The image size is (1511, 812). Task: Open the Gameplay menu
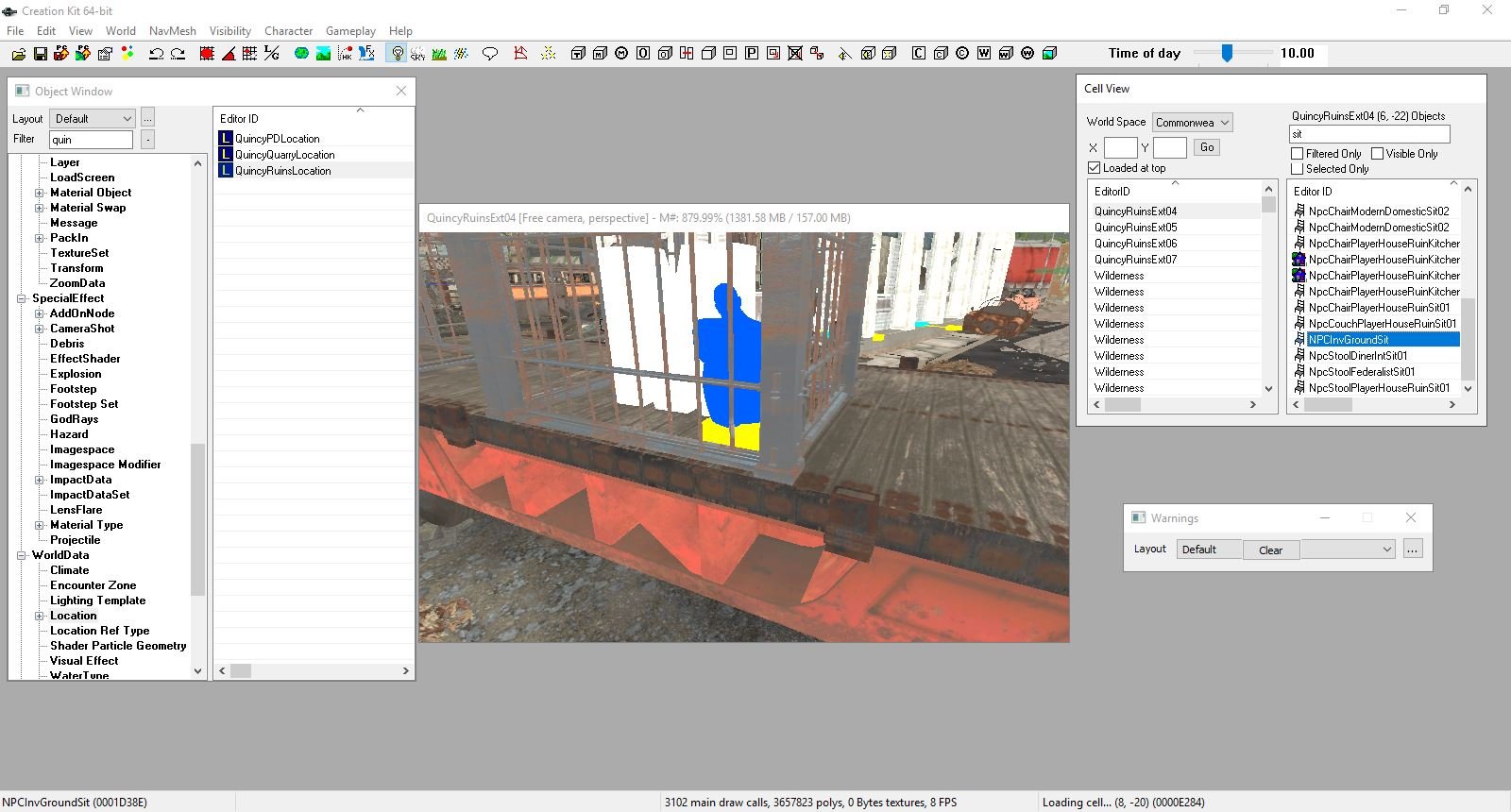350,31
